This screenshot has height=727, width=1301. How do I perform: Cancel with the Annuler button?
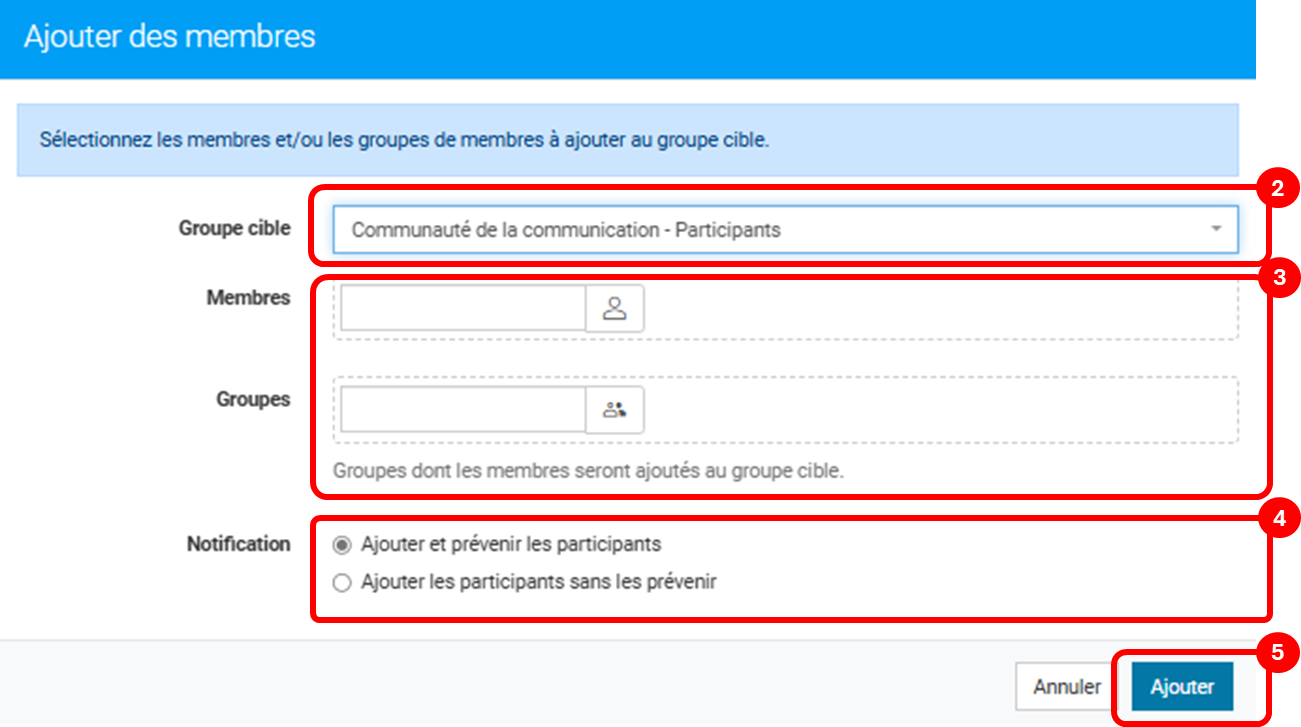pos(1067,687)
